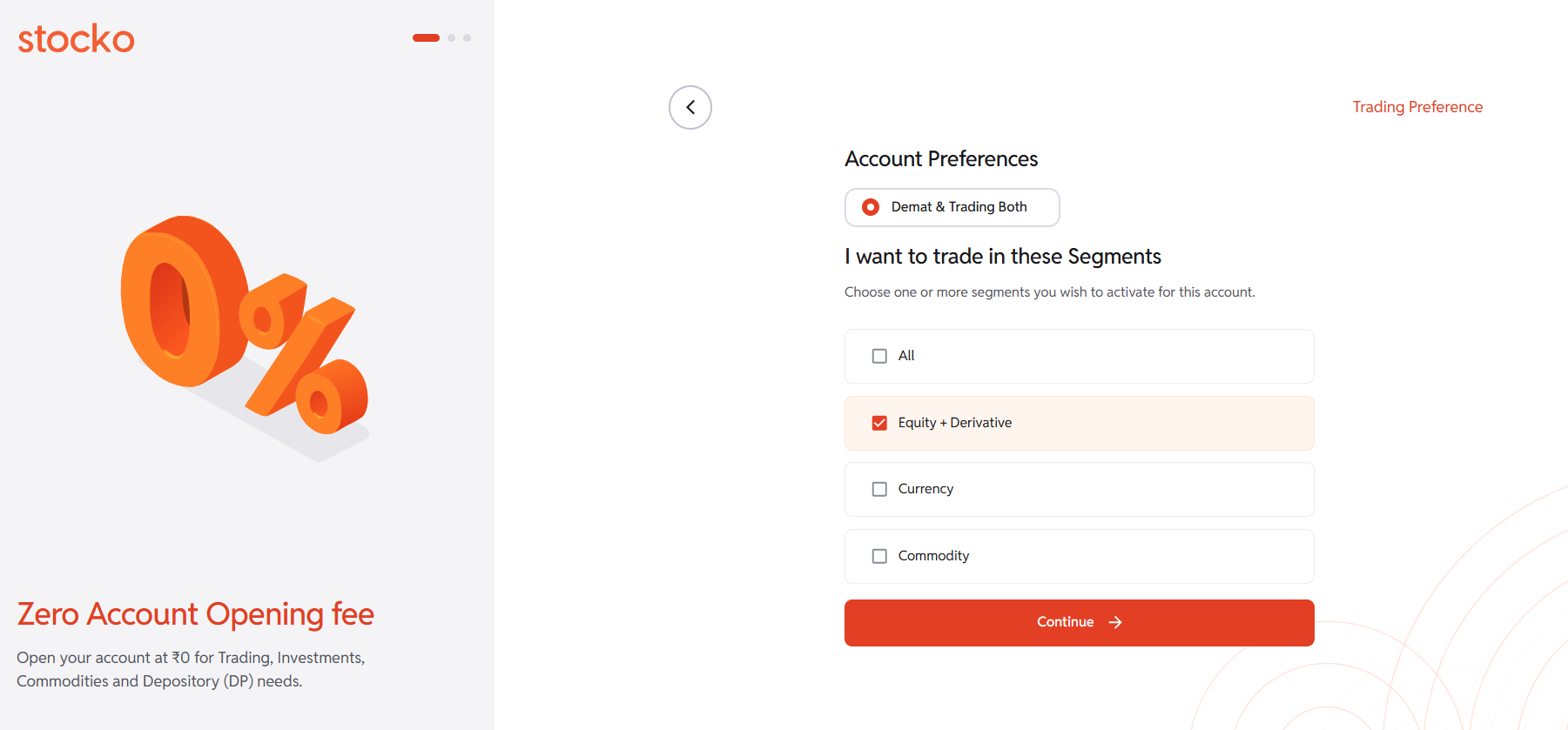This screenshot has width=1568, height=730.
Task: Check the All segments checkbox
Action: coord(879,356)
